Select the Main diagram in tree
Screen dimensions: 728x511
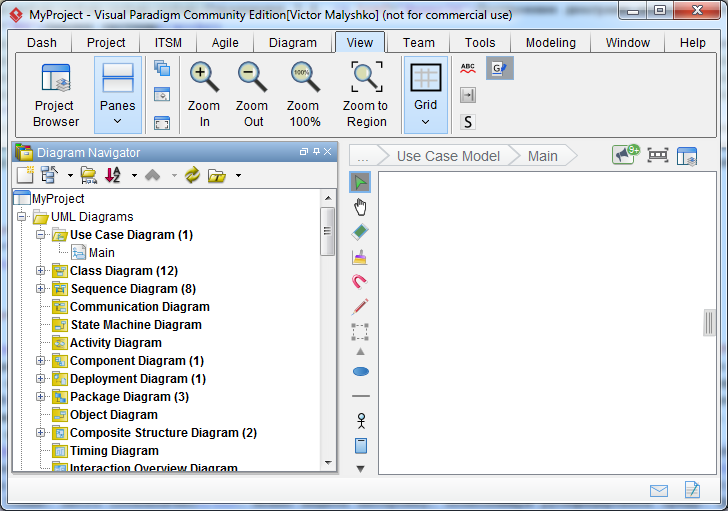[x=102, y=252]
